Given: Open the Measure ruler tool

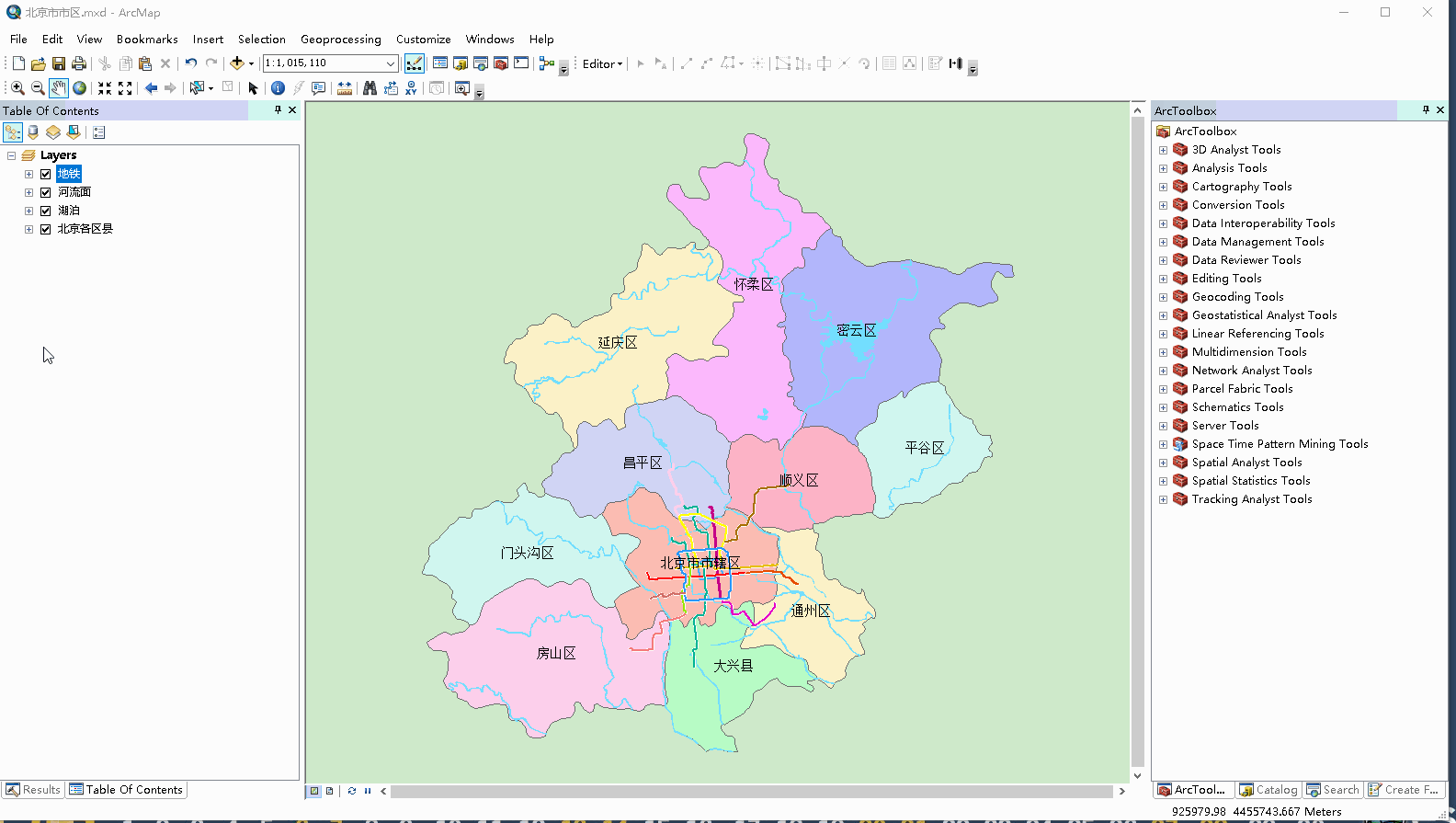Looking at the screenshot, I should coord(345,88).
